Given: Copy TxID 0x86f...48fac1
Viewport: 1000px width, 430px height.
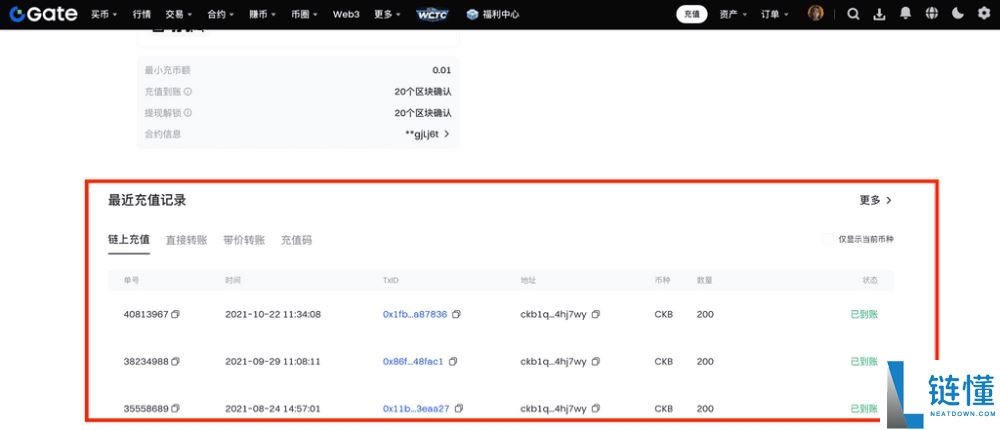Looking at the screenshot, I should [453, 361].
